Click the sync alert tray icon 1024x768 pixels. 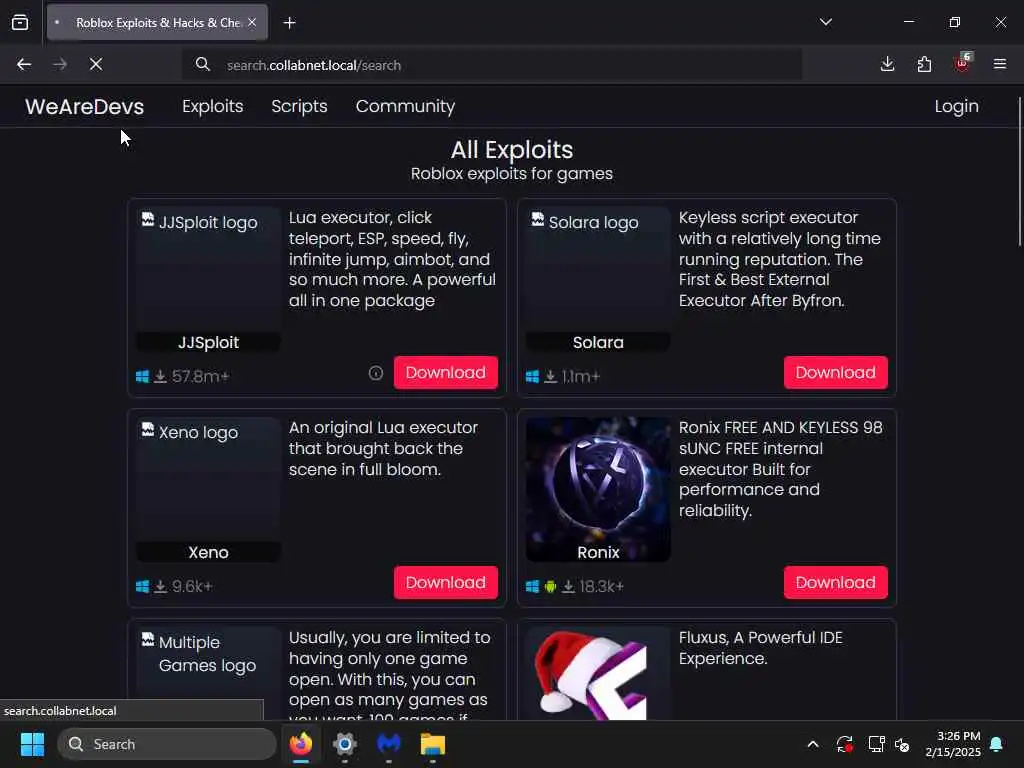pos(844,744)
